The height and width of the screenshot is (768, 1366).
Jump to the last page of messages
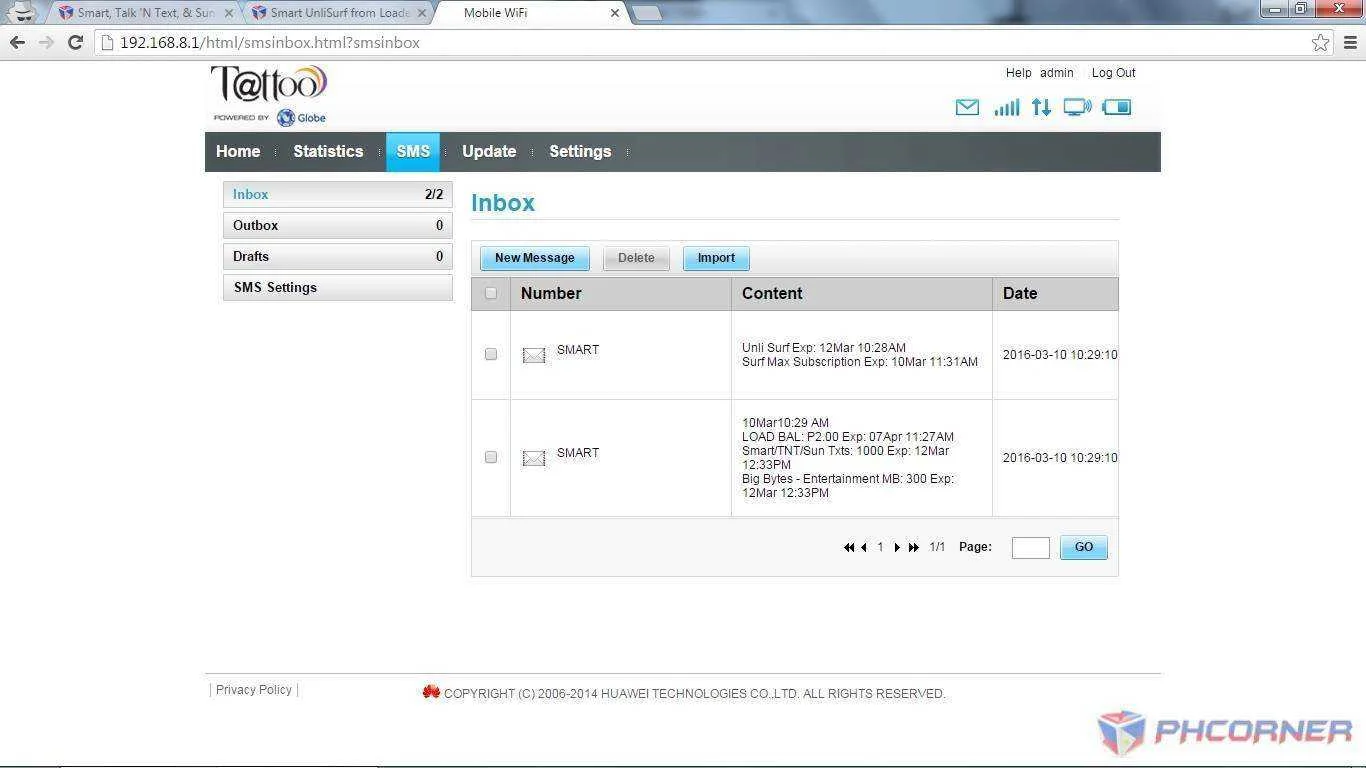pyautogui.click(x=914, y=547)
